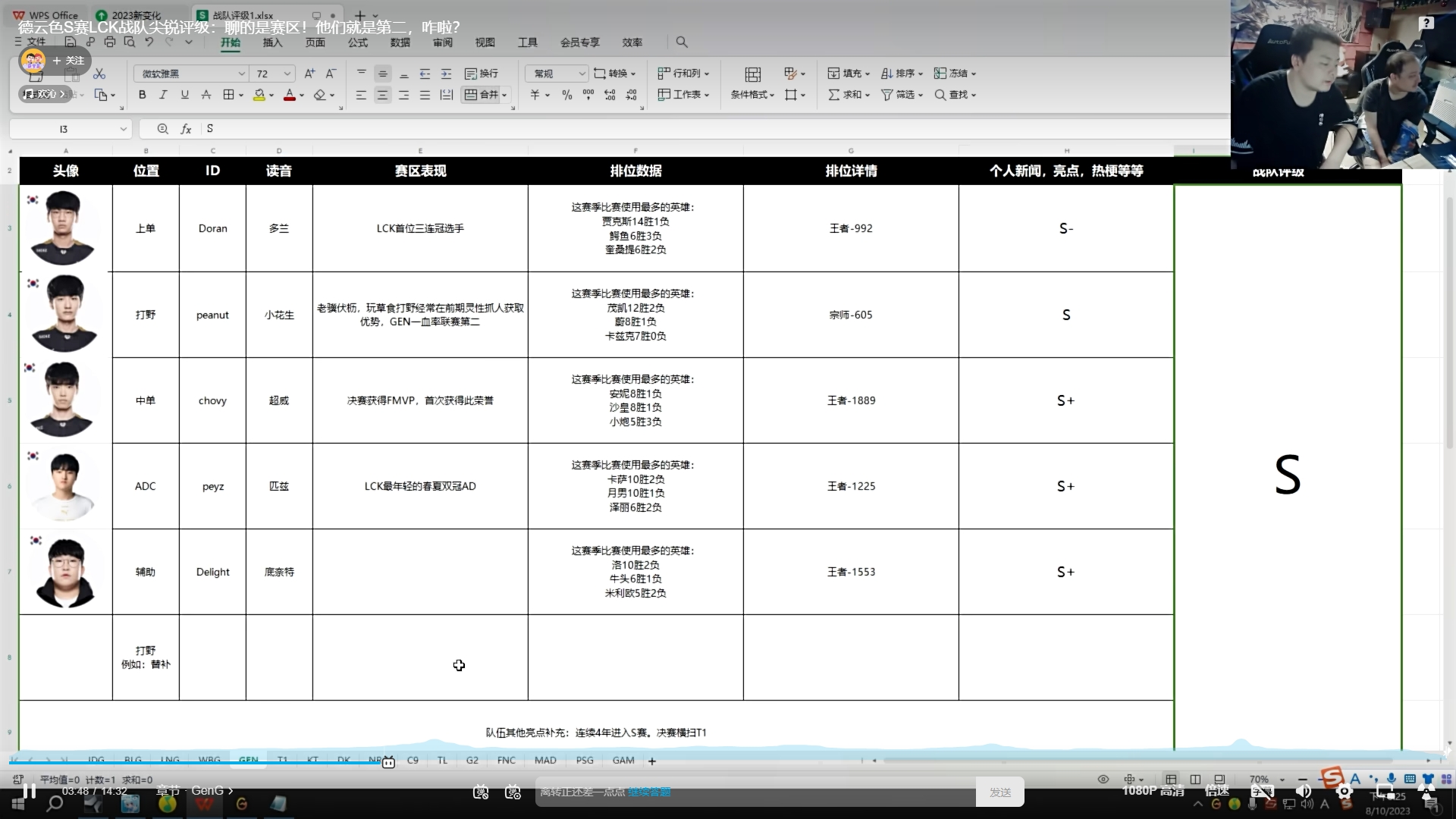Toggle italic formatting
The width and height of the screenshot is (1456, 819).
tap(163, 95)
